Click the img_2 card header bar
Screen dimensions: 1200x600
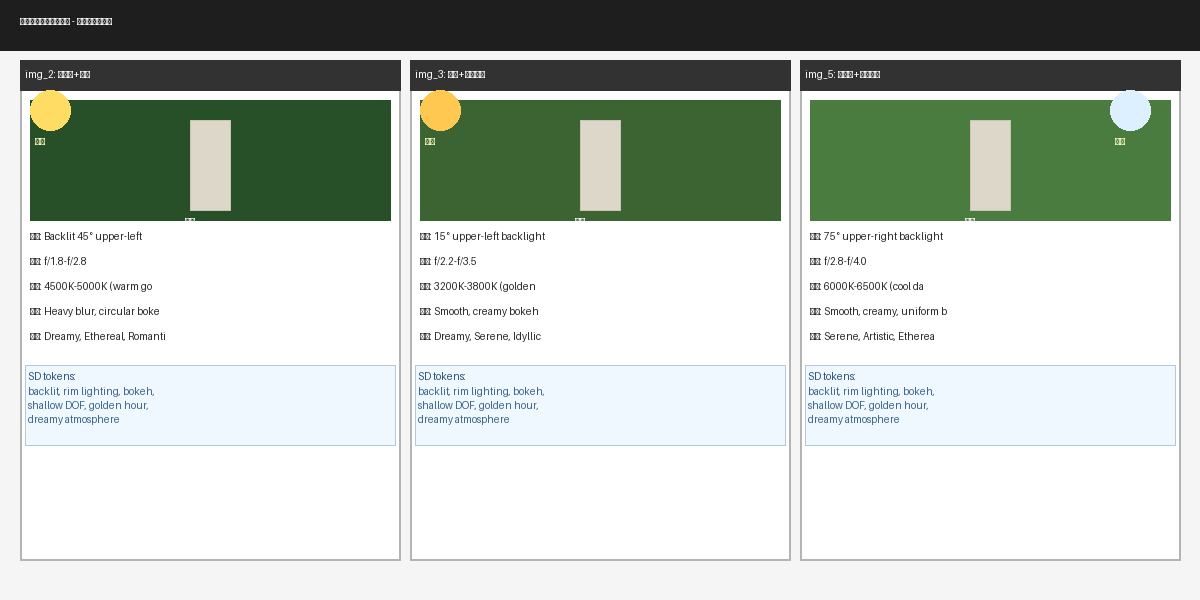point(210,75)
